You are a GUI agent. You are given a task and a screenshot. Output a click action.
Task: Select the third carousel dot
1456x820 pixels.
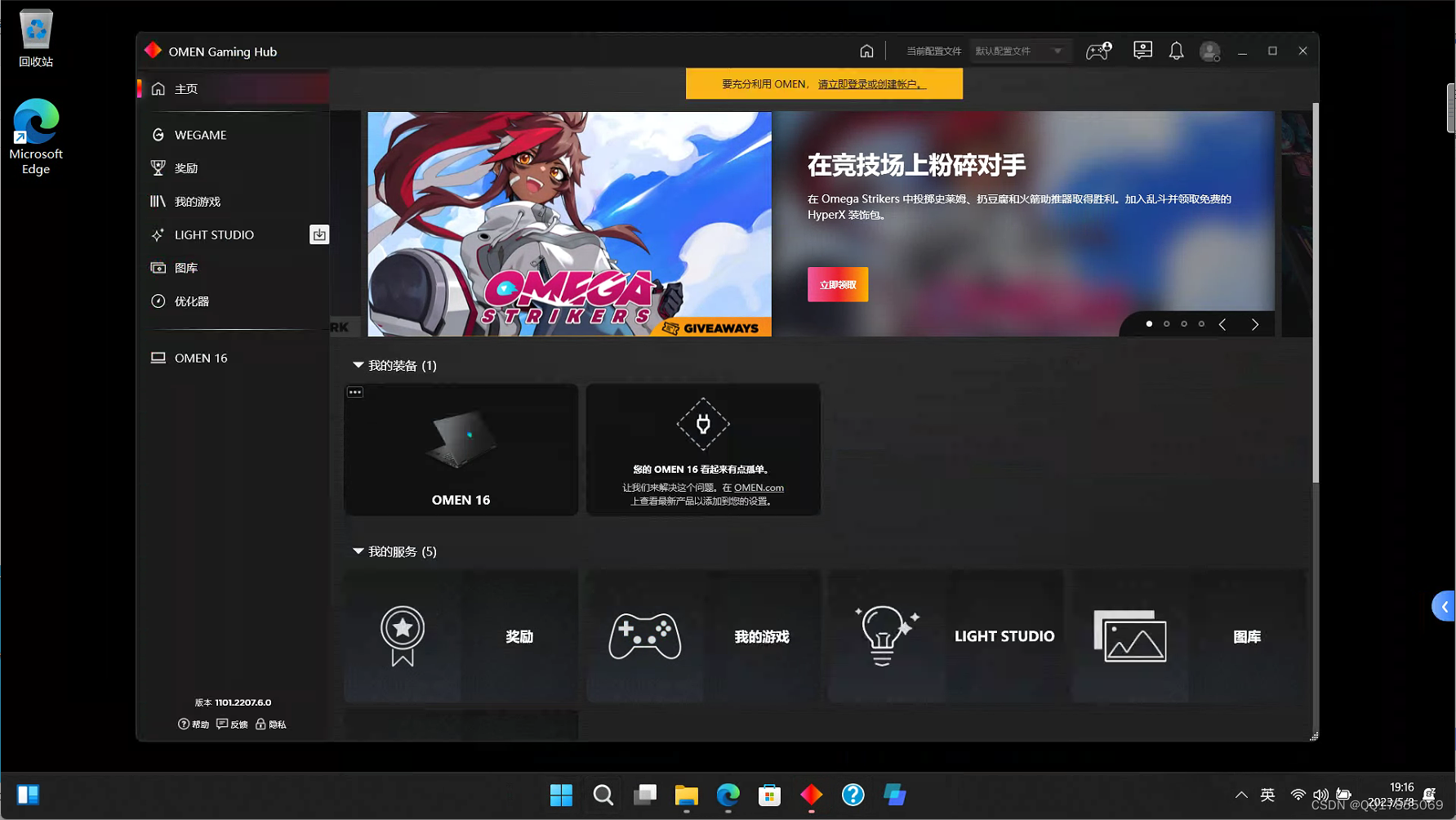(x=1184, y=324)
